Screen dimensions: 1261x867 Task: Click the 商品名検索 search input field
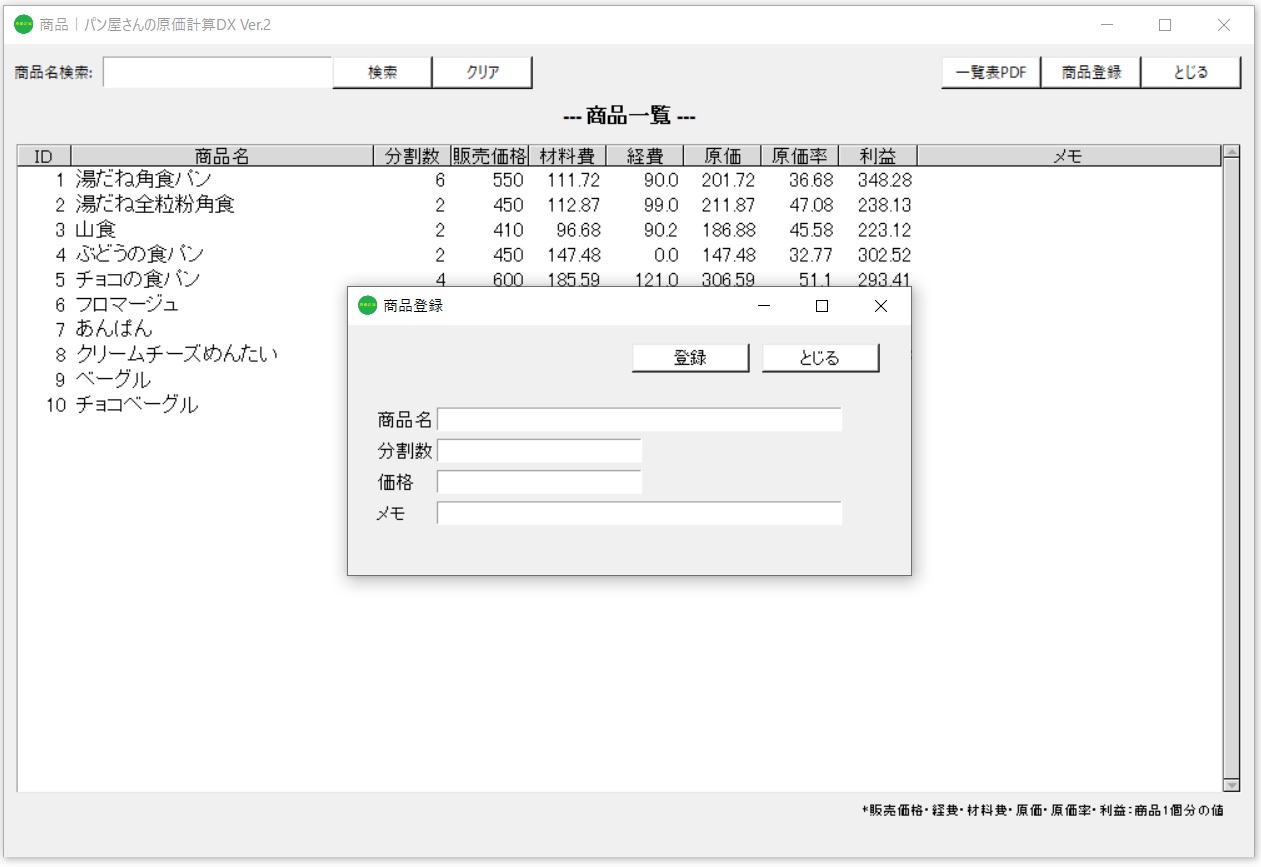[x=218, y=72]
